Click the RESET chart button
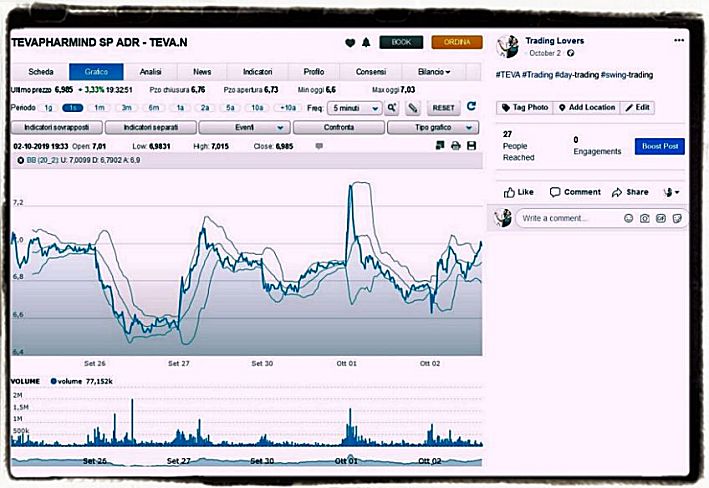Viewport: 709px width, 488px height. point(443,108)
